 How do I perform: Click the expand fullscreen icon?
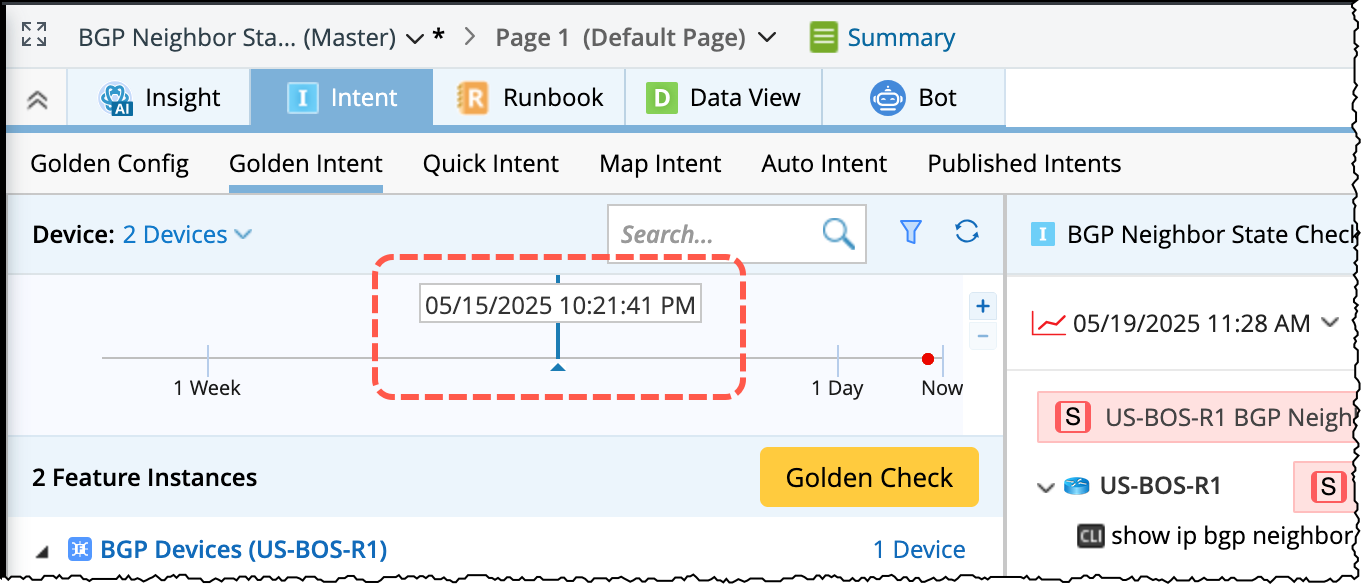(x=34, y=34)
